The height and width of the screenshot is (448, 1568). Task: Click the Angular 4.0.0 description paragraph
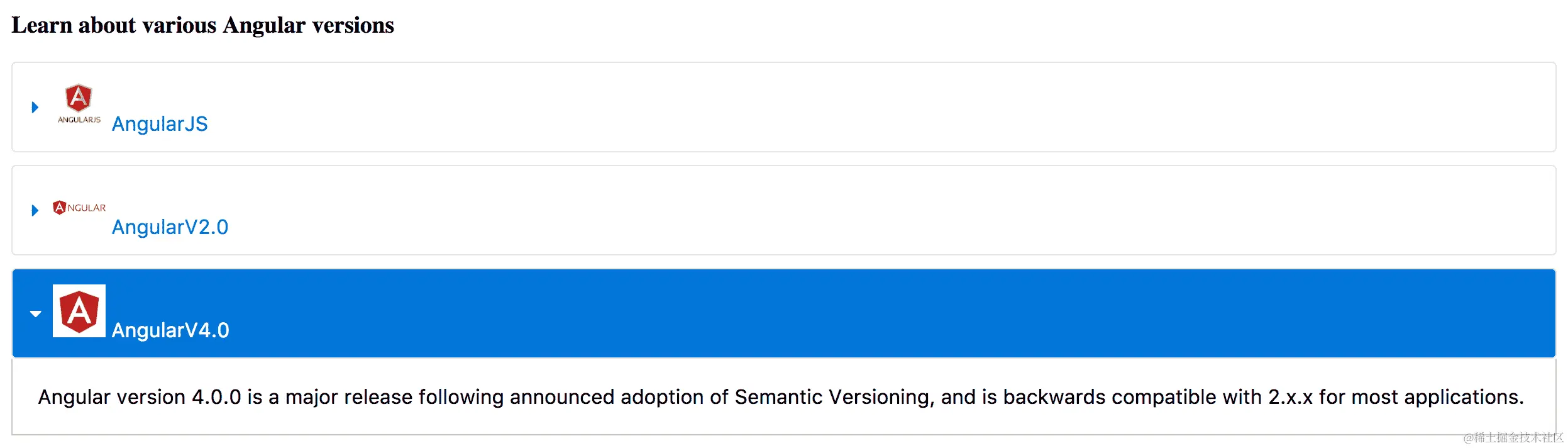pyautogui.click(x=781, y=397)
